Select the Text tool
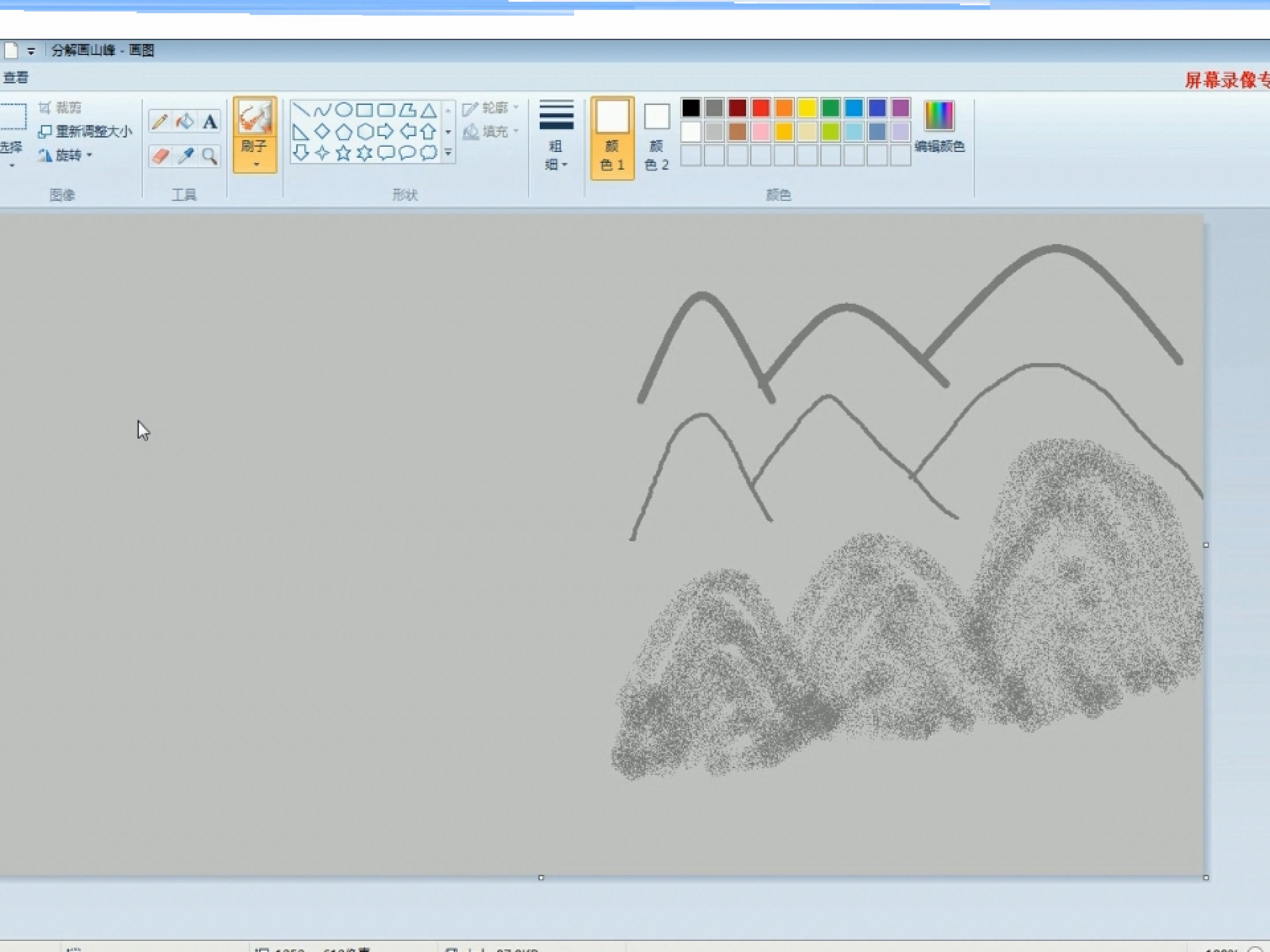Screen dimensions: 1270x952 click(x=209, y=122)
